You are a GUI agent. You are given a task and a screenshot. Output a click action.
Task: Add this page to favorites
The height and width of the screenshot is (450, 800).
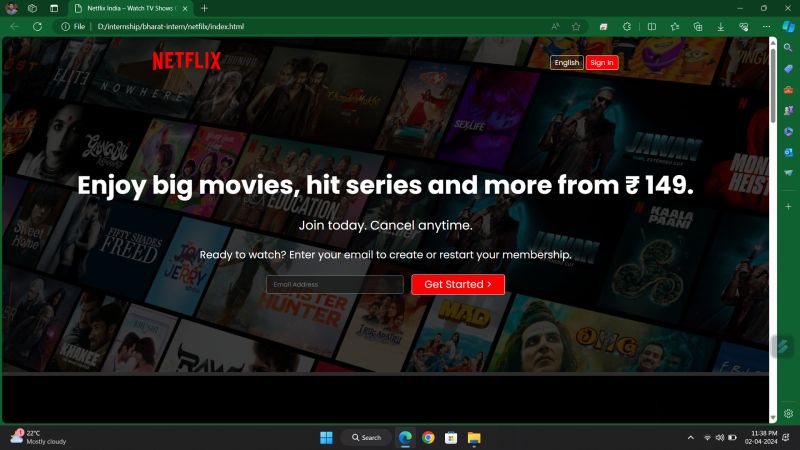click(576, 27)
